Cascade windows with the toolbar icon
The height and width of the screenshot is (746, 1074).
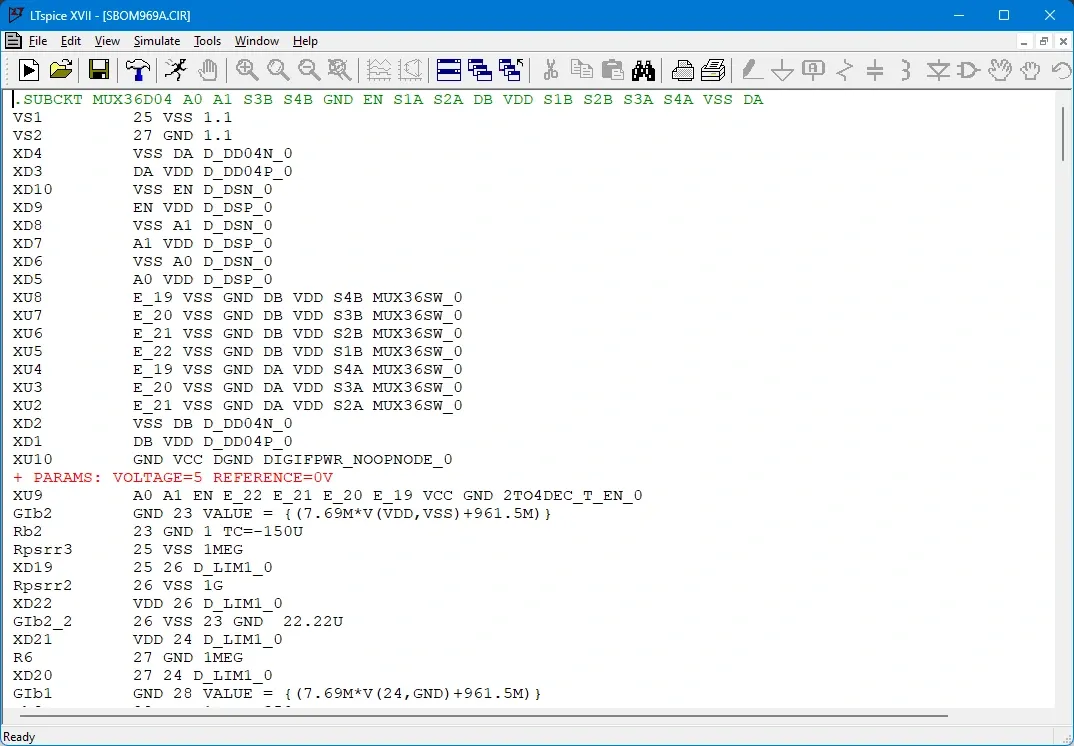(480, 70)
